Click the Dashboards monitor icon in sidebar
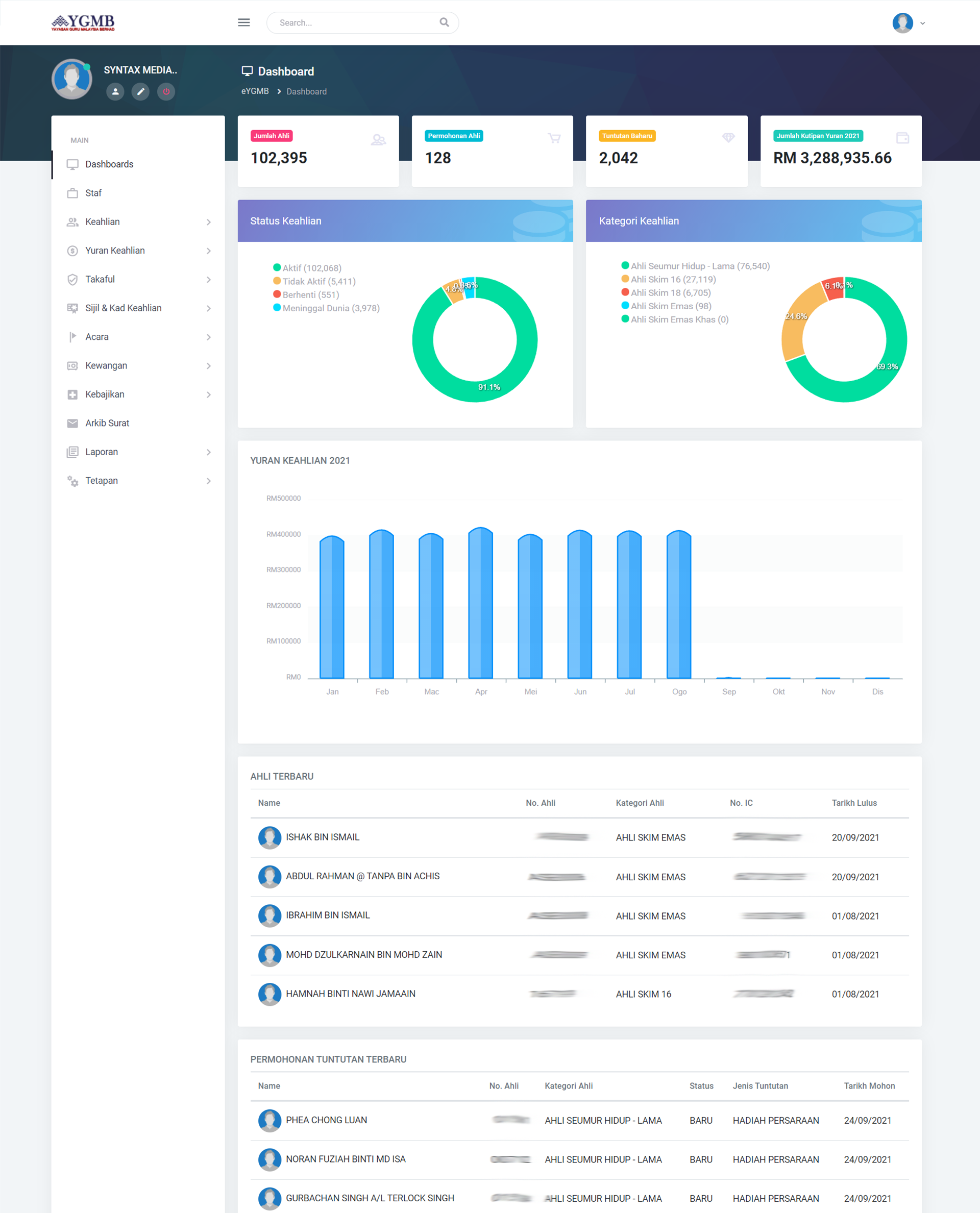This screenshot has height=1213, width=980. 72,164
